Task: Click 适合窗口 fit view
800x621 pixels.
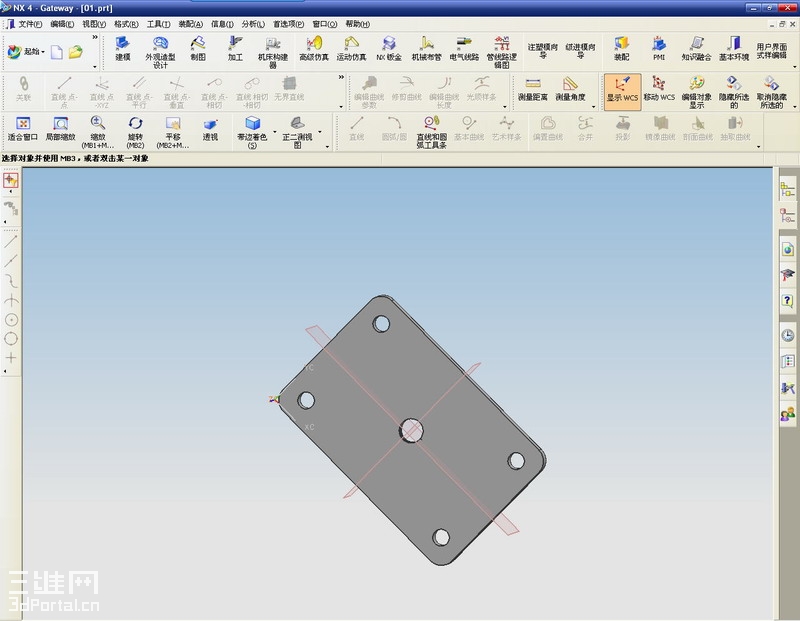Action: [x=23, y=130]
